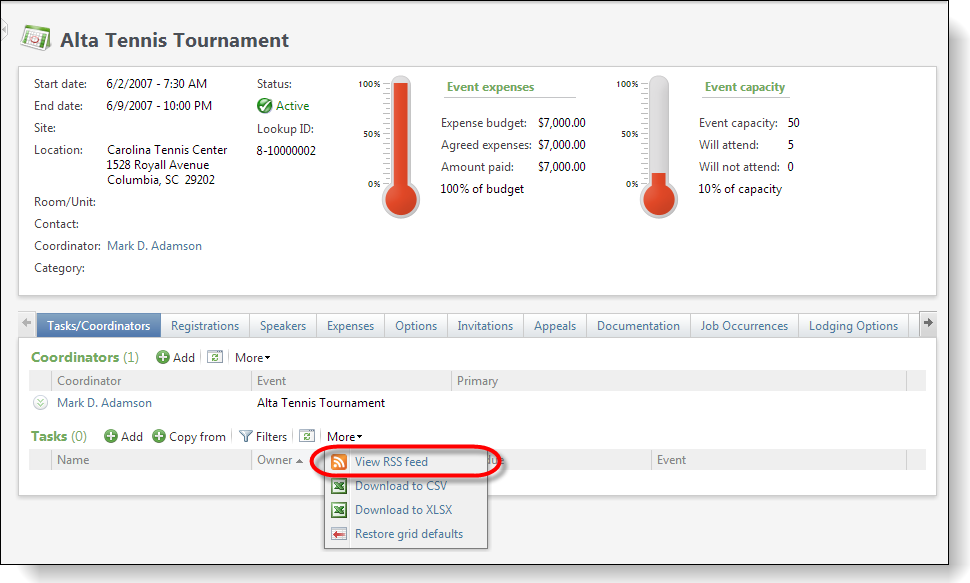
Task: Open the Job Occurrences tab
Action: 747,325
